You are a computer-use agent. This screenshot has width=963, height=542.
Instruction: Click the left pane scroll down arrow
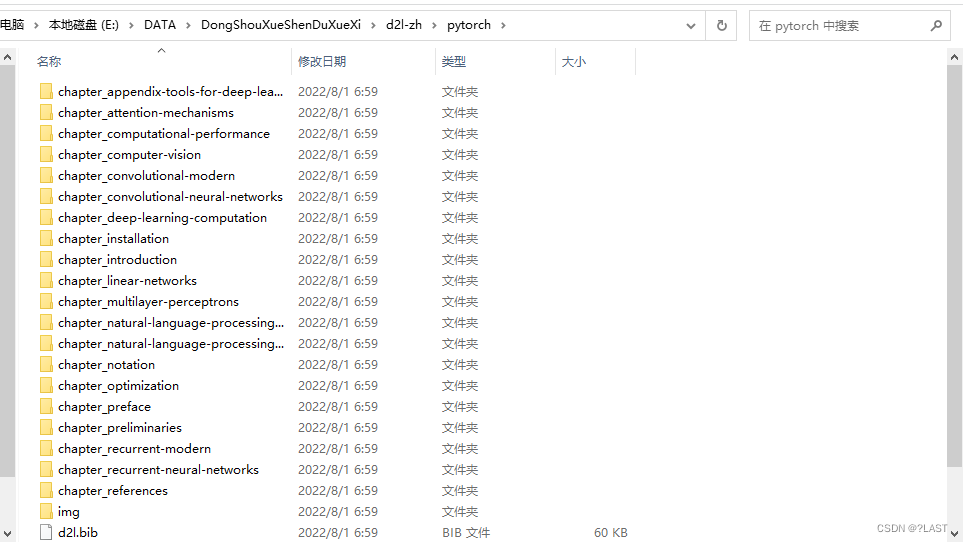point(7,533)
